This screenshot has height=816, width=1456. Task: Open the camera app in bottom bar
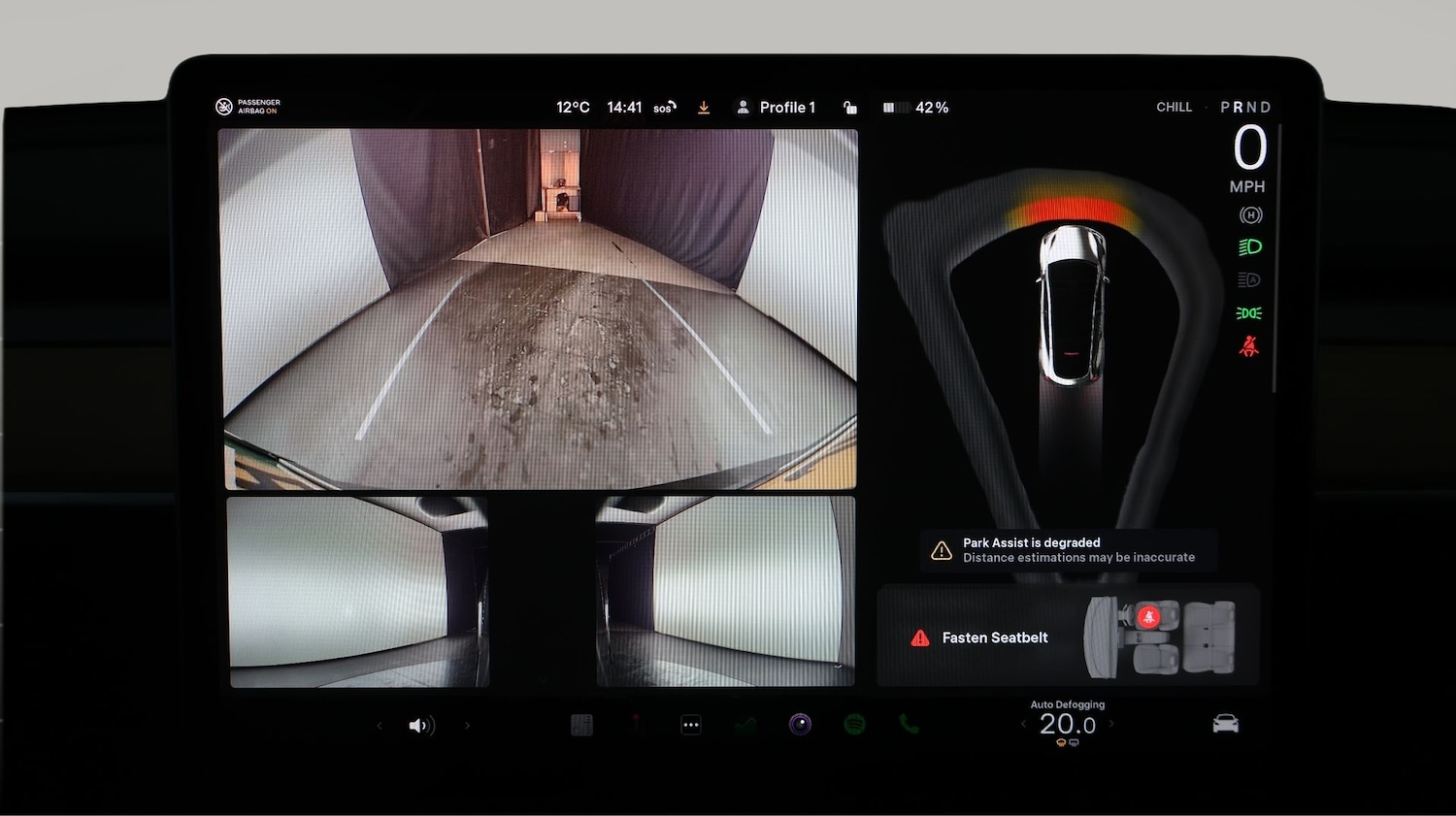[x=800, y=724]
